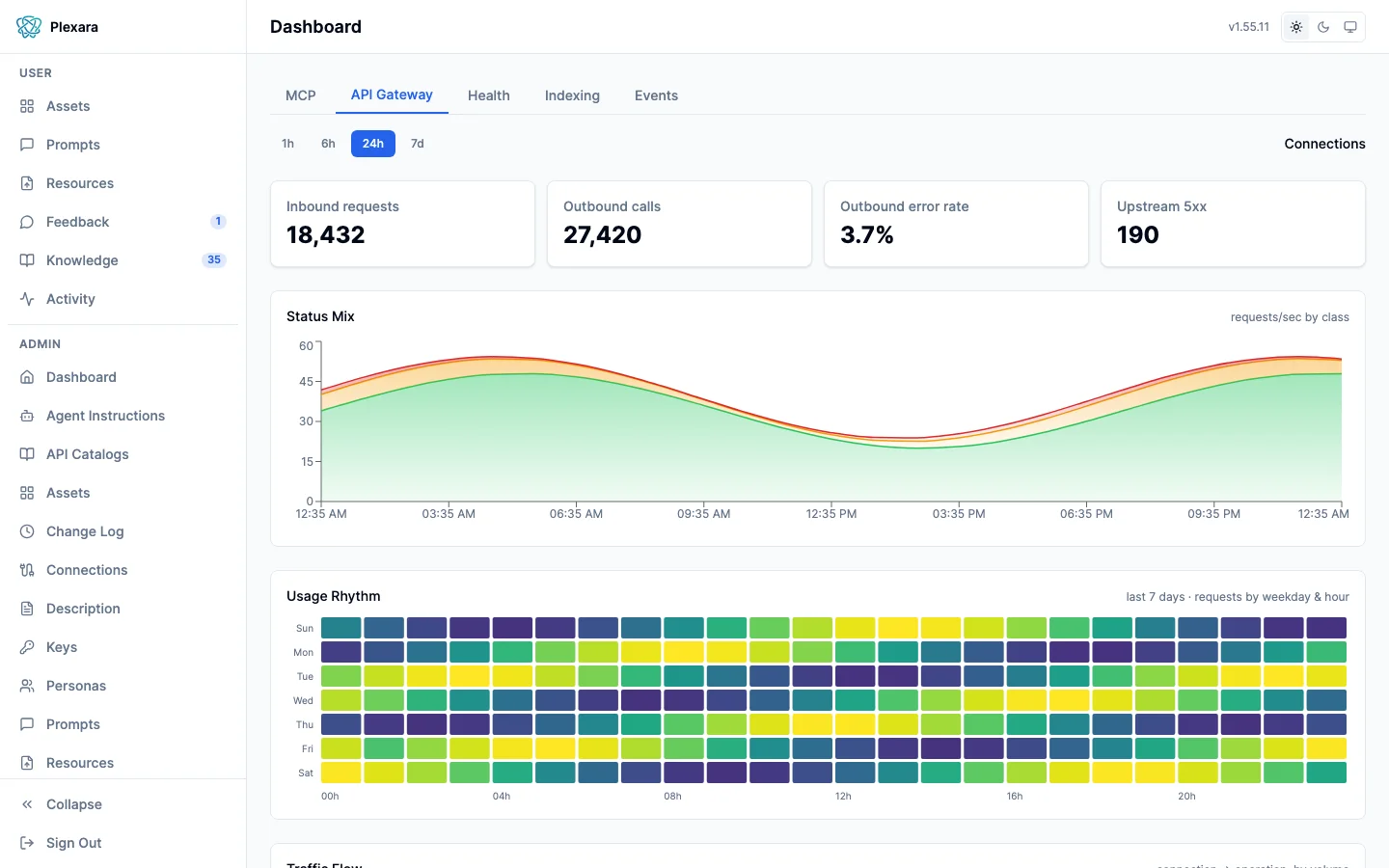The image size is (1389, 868).
Task: Click the Keys key icon
Action: pyautogui.click(x=27, y=647)
